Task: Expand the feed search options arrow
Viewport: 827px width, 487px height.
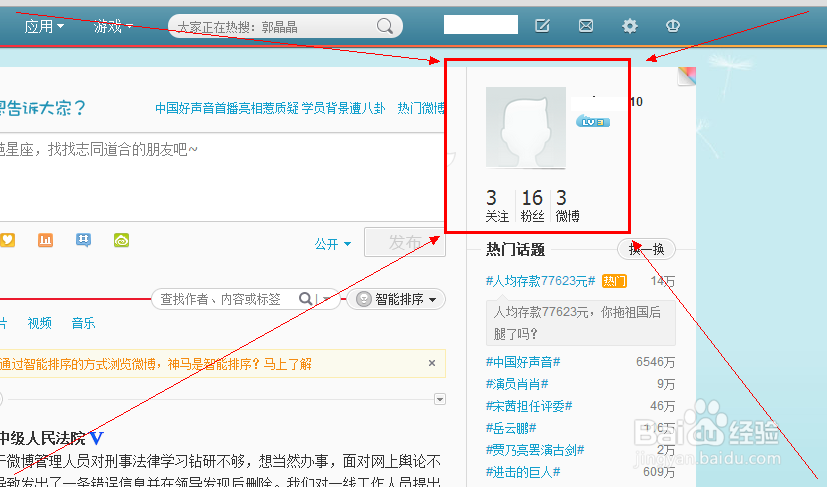Action: [x=327, y=299]
